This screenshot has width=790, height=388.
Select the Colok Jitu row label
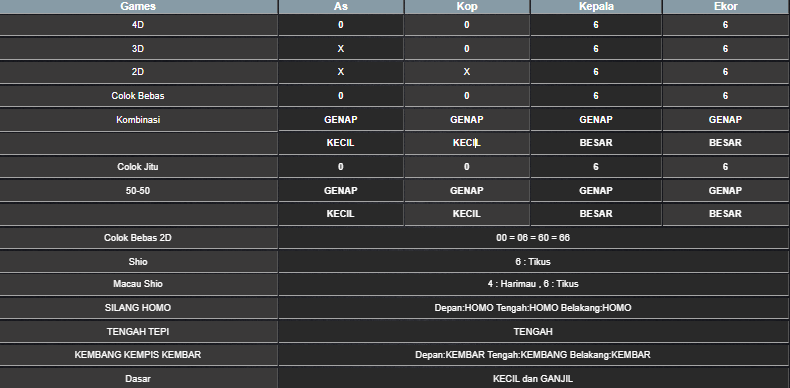pos(138,167)
